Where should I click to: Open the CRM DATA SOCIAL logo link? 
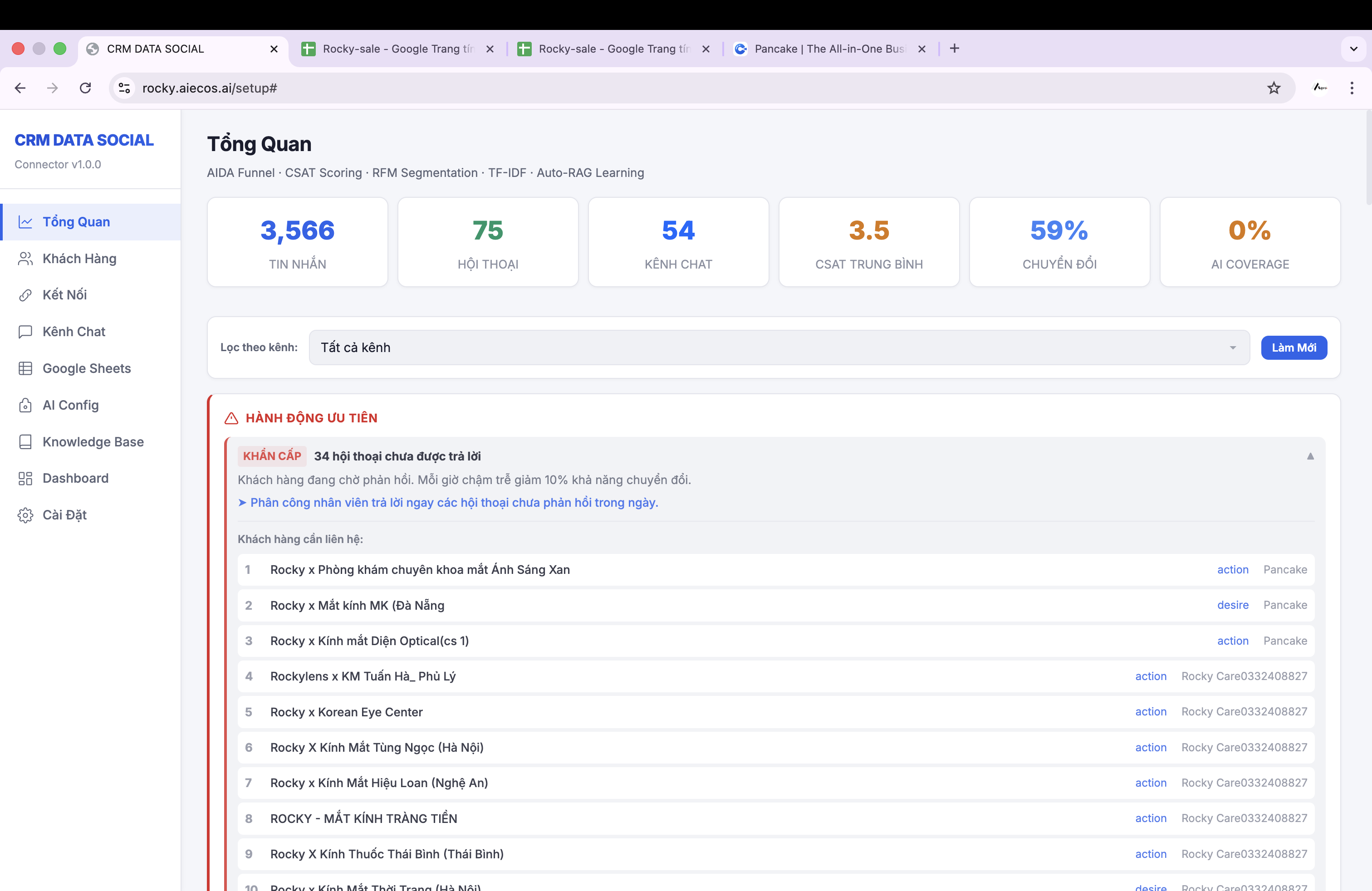pos(84,140)
